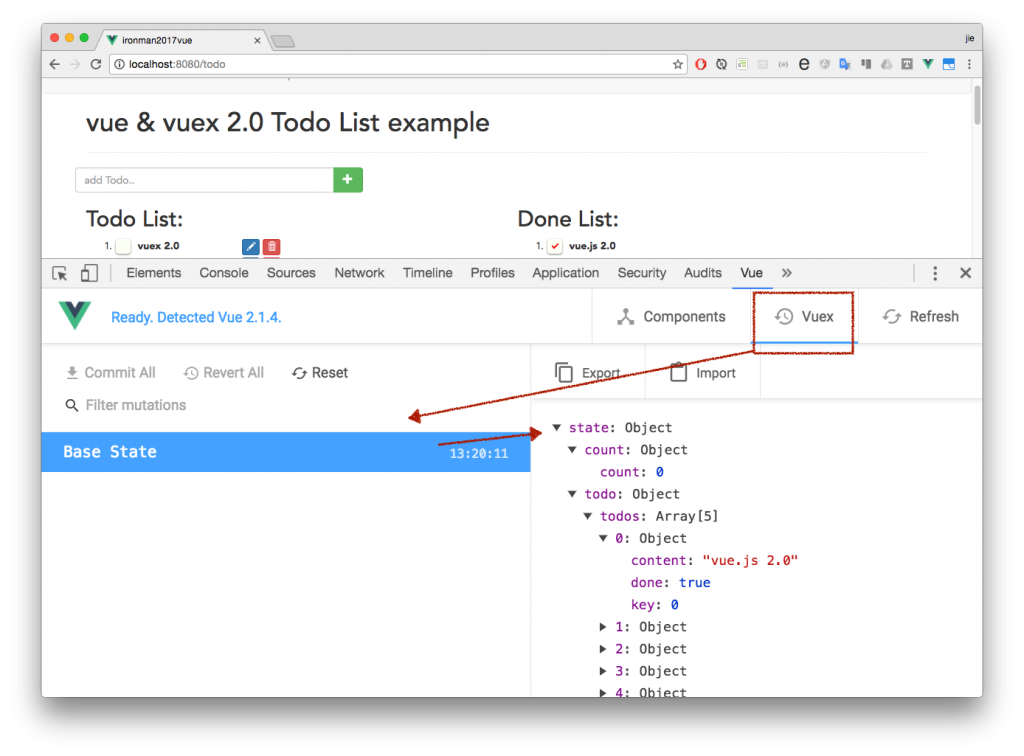The image size is (1024, 756).
Task: Switch to the Console tab
Action: point(223,273)
